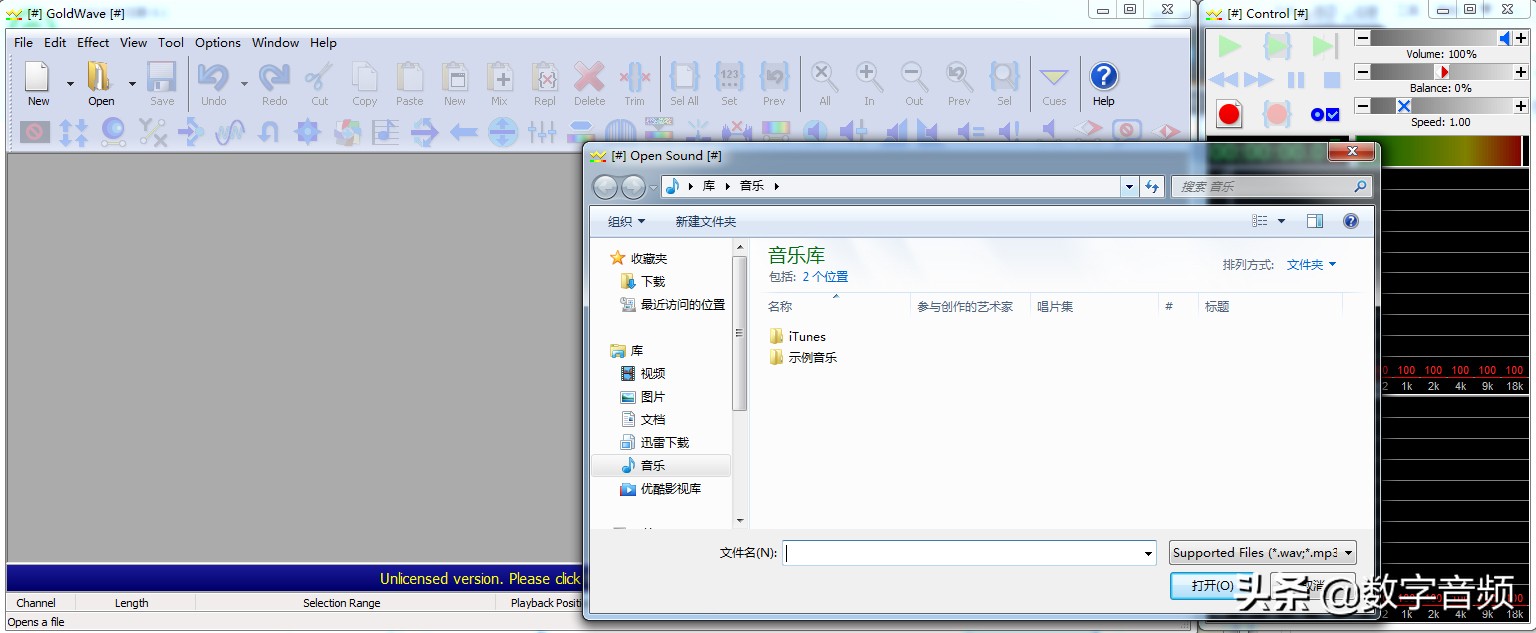Select the iTunes folder in the music library
Image resolution: width=1536 pixels, height=633 pixels.
[806, 336]
